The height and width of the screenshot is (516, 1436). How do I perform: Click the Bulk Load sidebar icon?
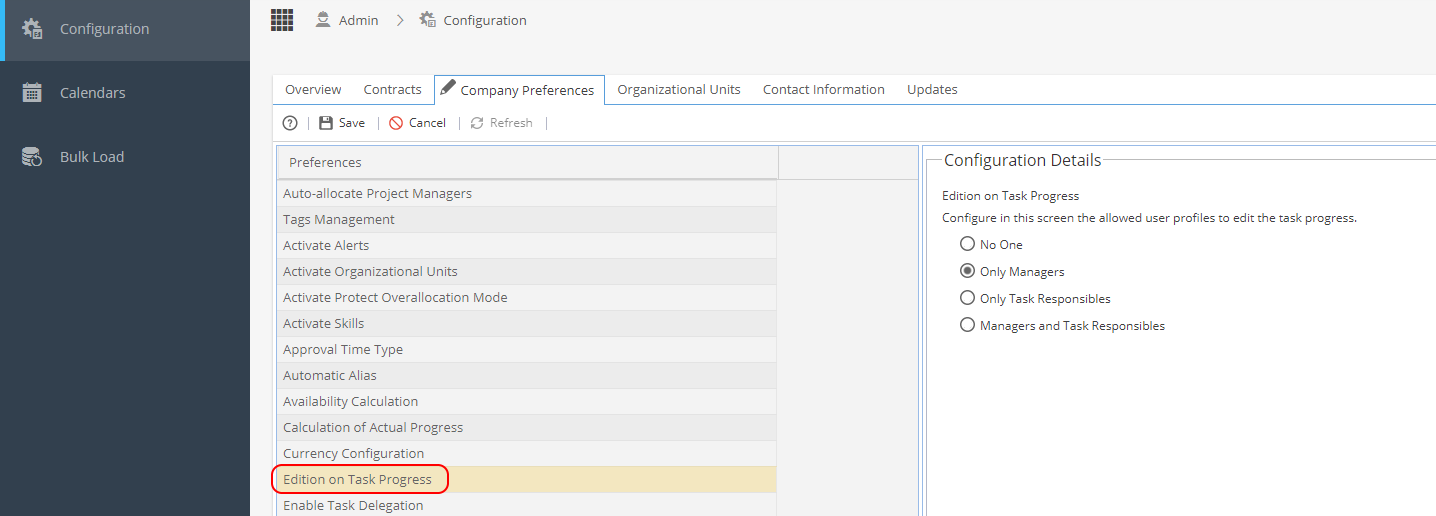[32, 157]
